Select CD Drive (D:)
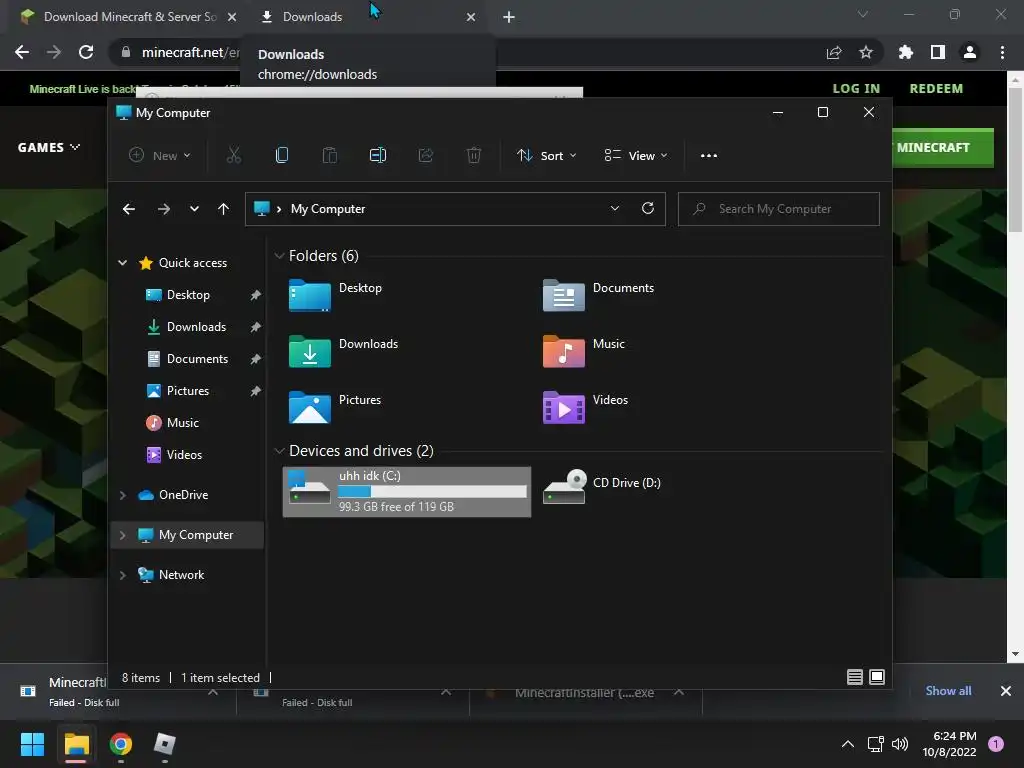The width and height of the screenshot is (1024, 768). coord(602,487)
